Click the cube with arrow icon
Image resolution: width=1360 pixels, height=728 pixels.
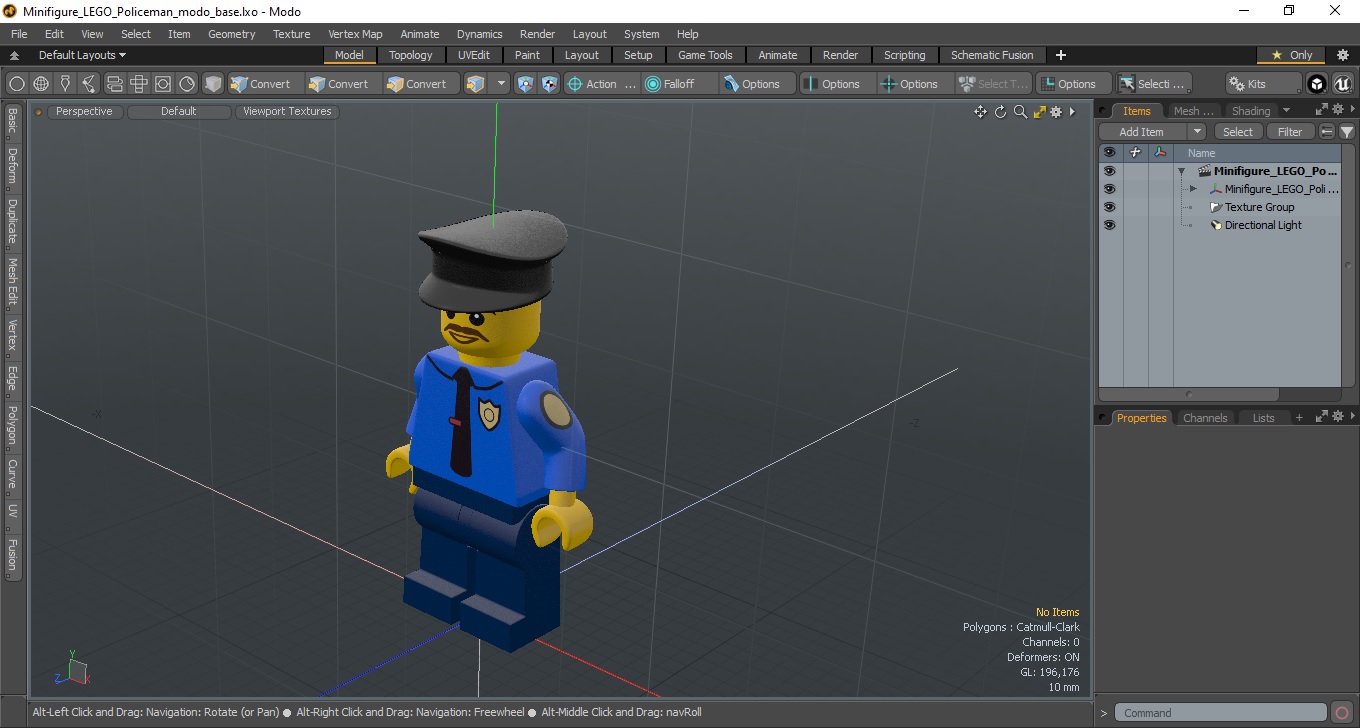pyautogui.click(x=476, y=84)
